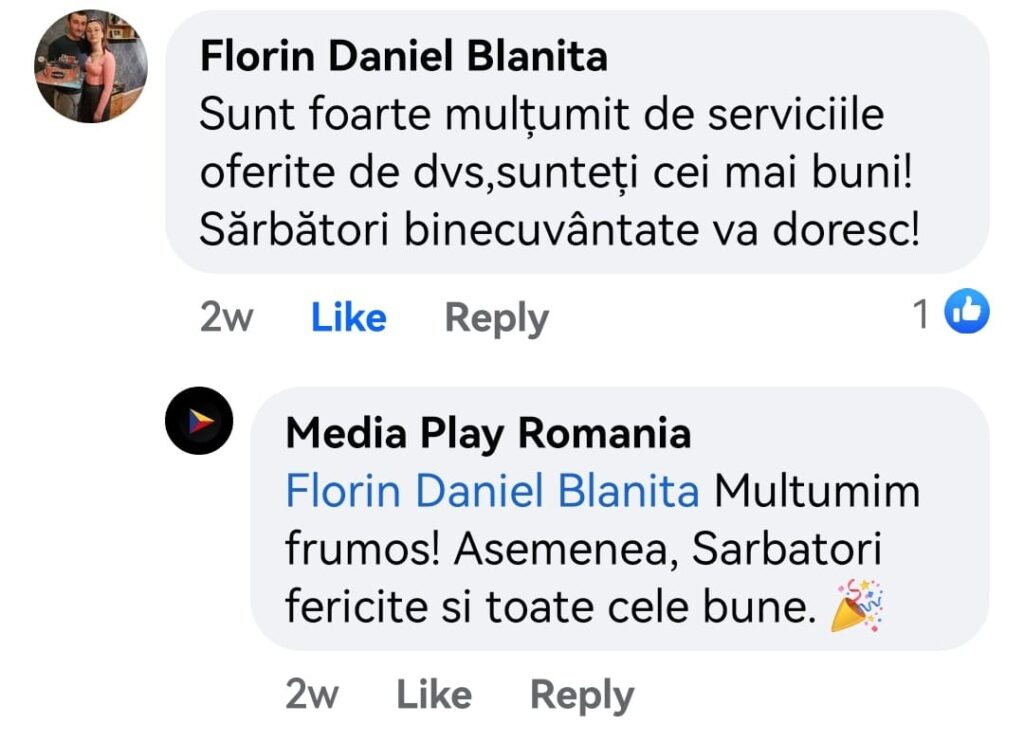Click the party popper emoji
This screenshot has width=1024, height=741.
(x=859, y=606)
